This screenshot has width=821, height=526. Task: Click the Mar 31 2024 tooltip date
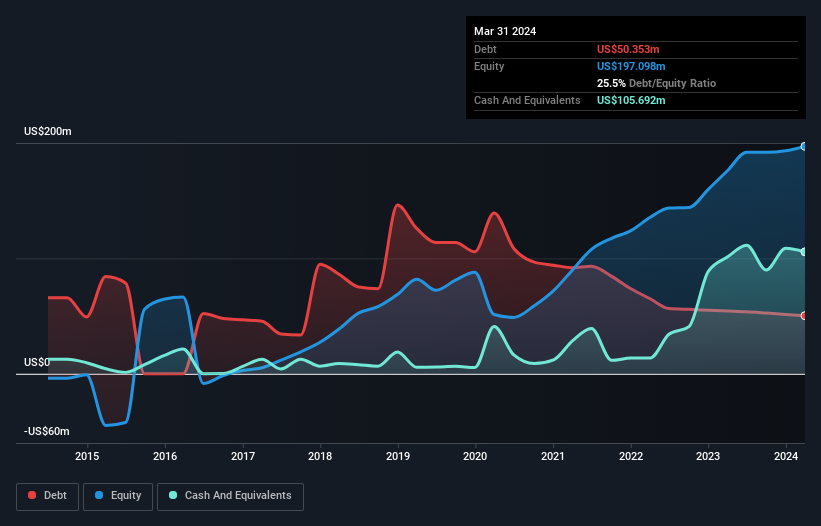pos(505,31)
